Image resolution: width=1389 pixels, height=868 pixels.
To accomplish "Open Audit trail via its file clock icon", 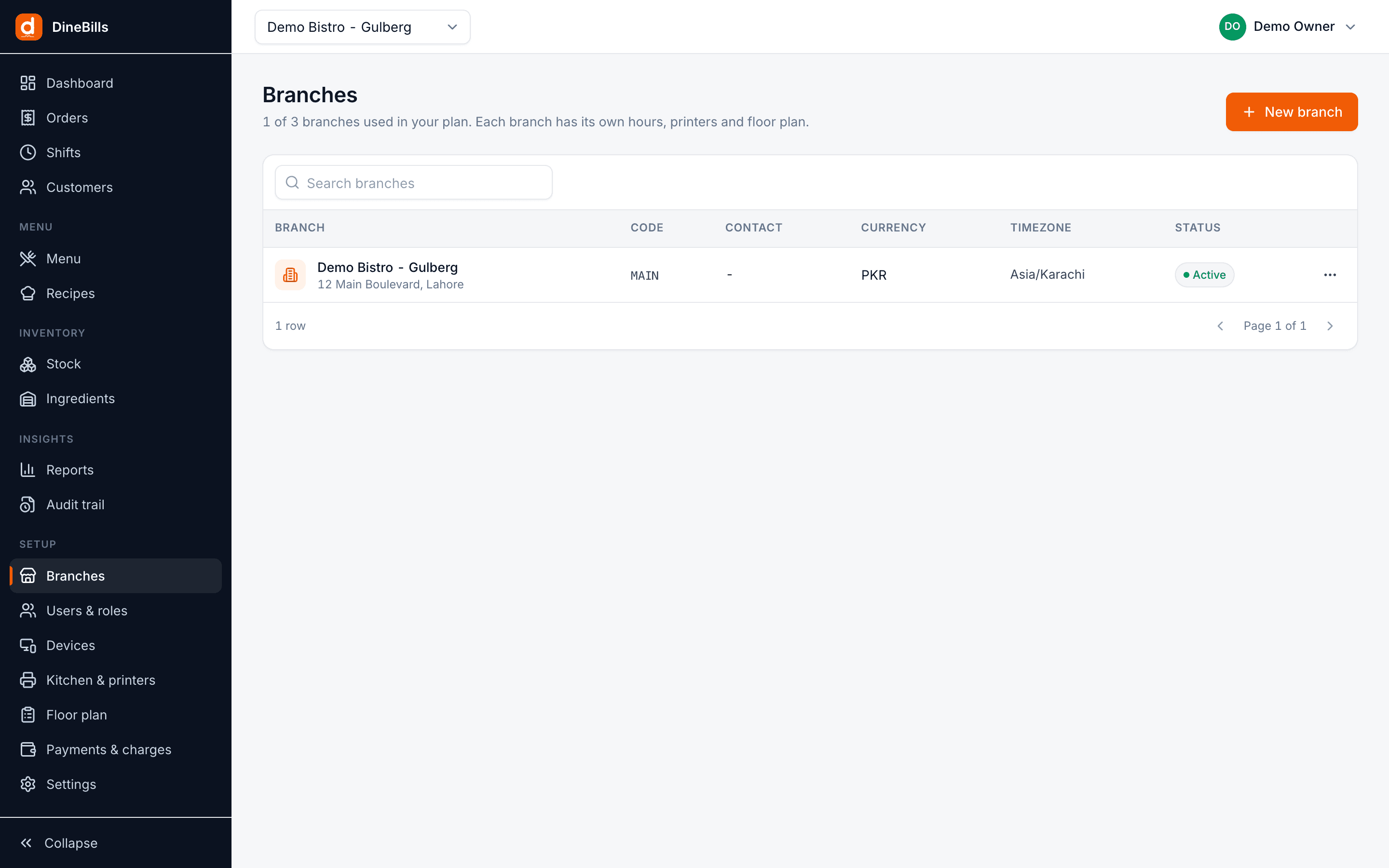I will tap(27, 504).
